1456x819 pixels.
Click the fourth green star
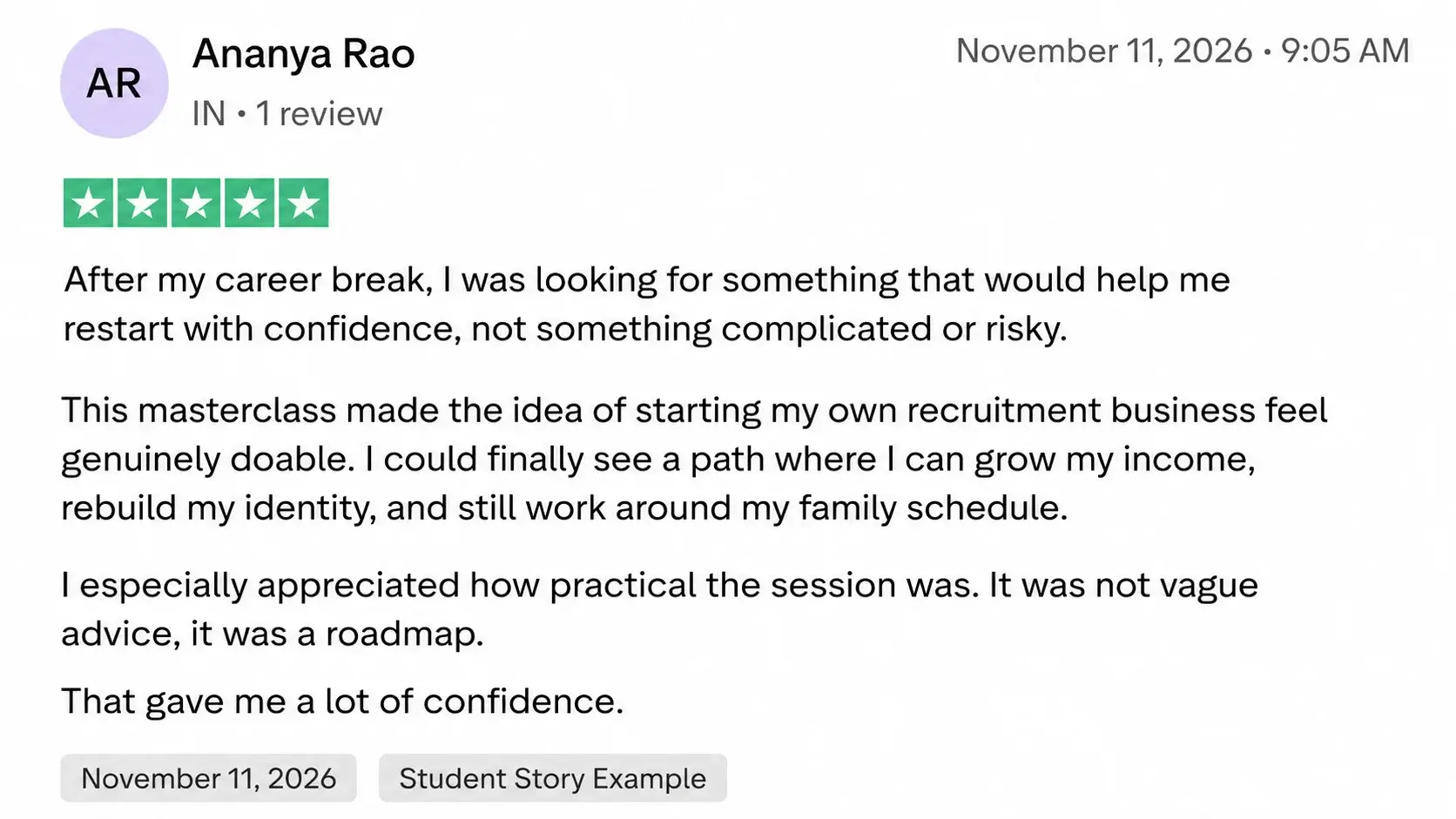[x=249, y=203]
